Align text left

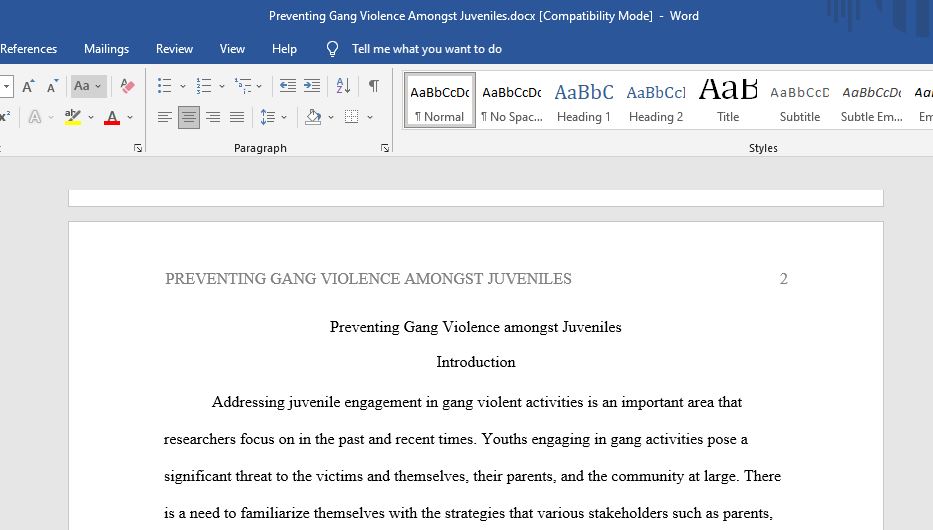(165, 117)
